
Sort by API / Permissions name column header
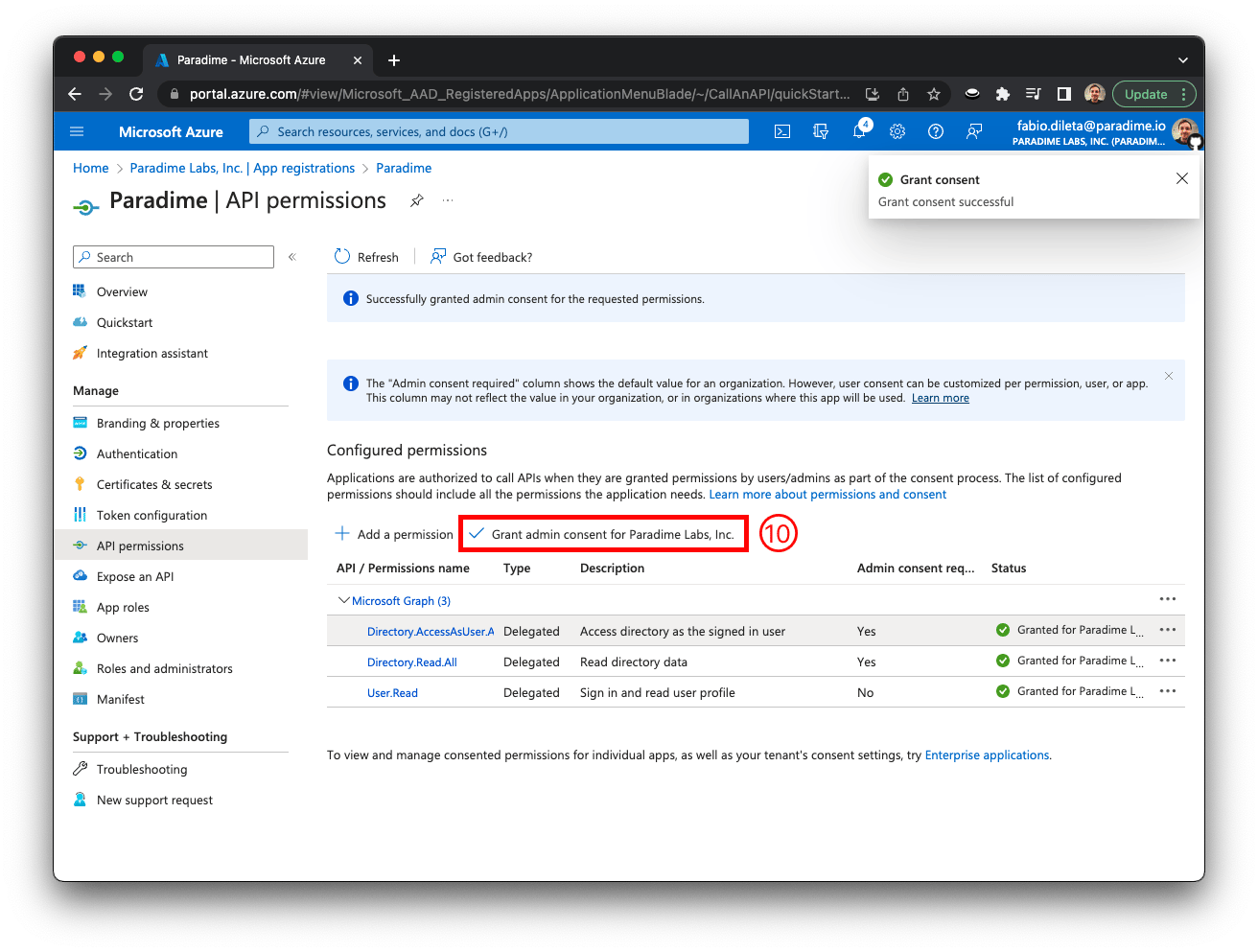[x=403, y=569]
